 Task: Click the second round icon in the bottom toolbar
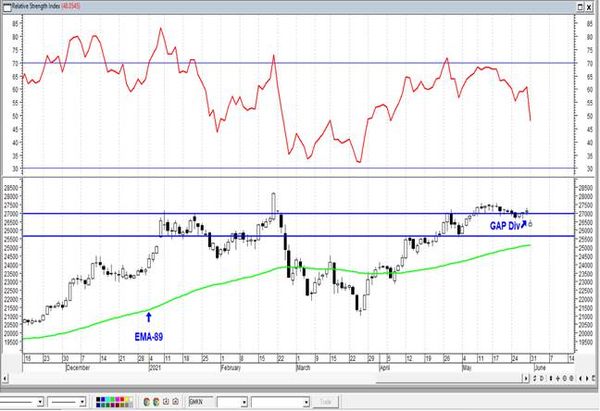(x=156, y=402)
